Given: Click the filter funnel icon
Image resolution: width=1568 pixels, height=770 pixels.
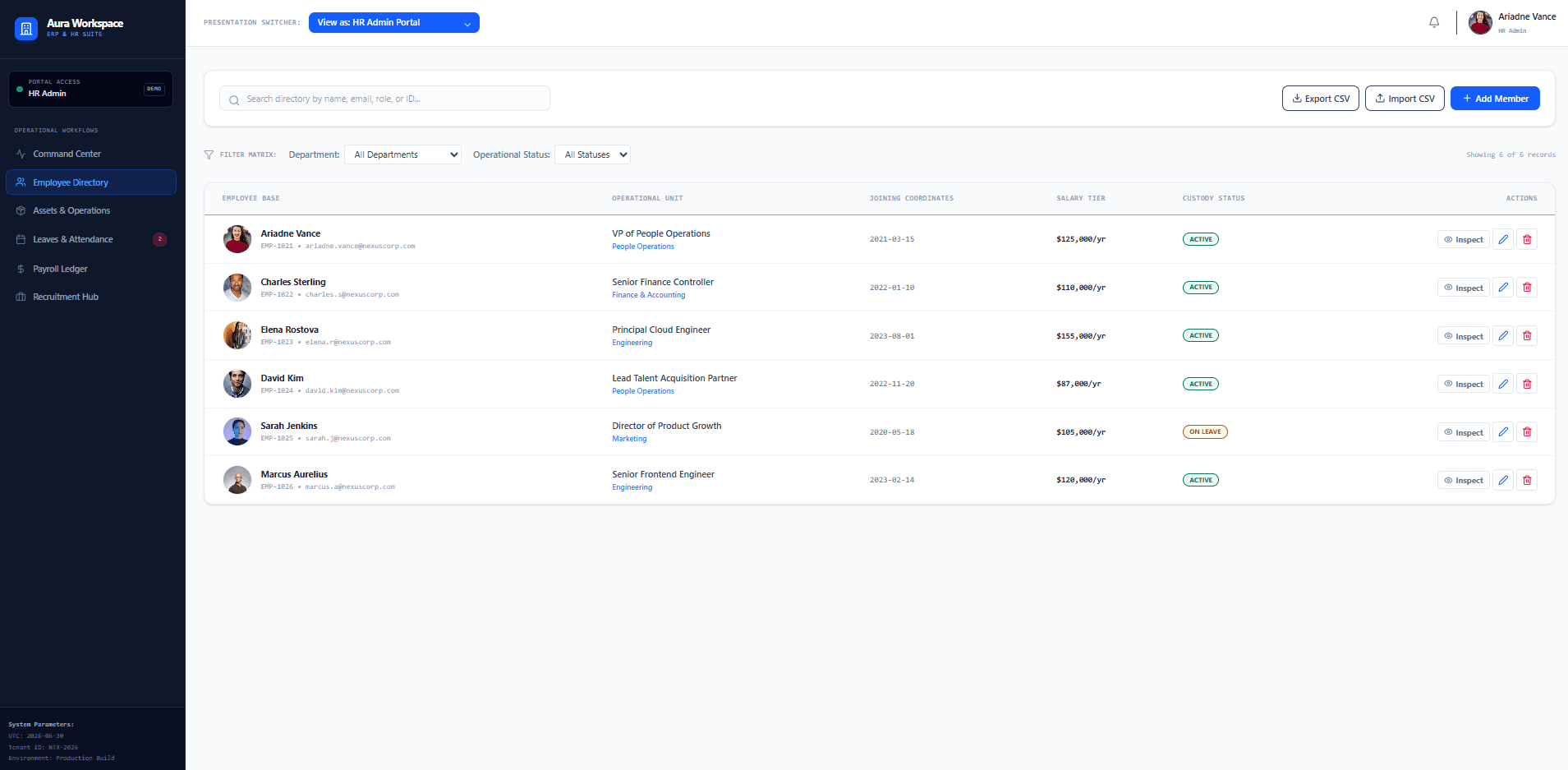Looking at the screenshot, I should click(209, 154).
